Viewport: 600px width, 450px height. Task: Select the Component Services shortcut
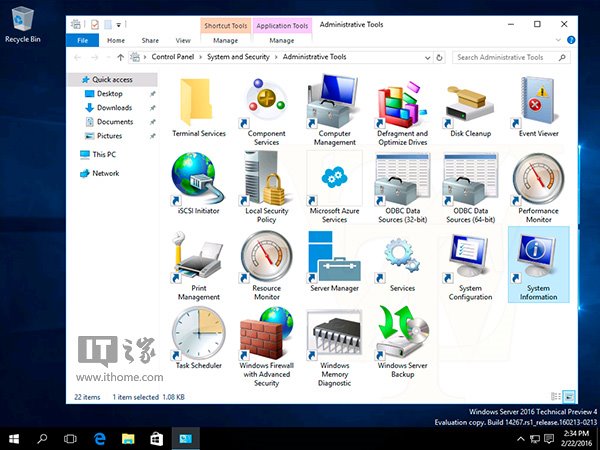pyautogui.click(x=266, y=111)
